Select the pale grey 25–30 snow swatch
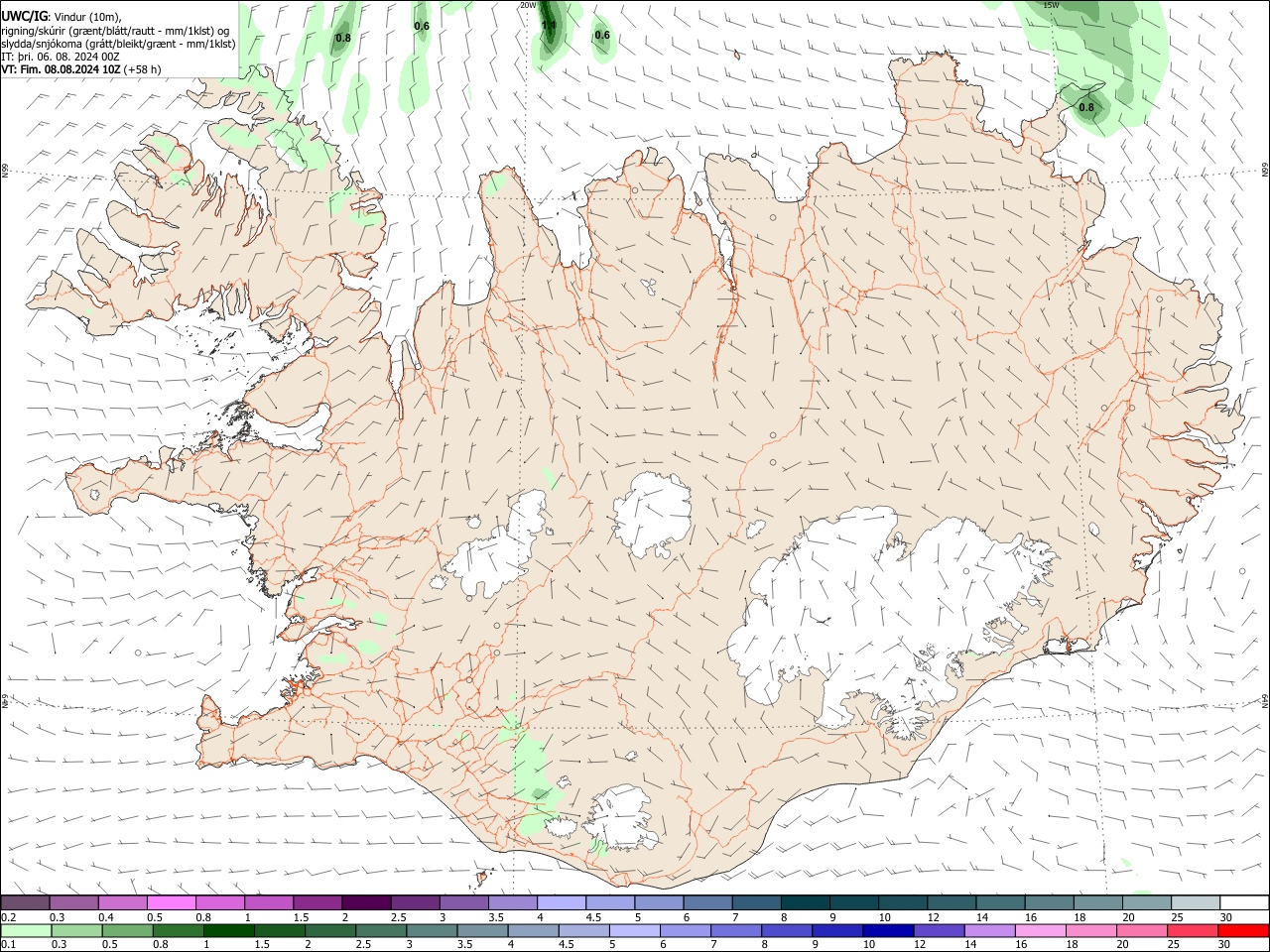The width and height of the screenshot is (1270, 952). pyautogui.click(x=1196, y=902)
